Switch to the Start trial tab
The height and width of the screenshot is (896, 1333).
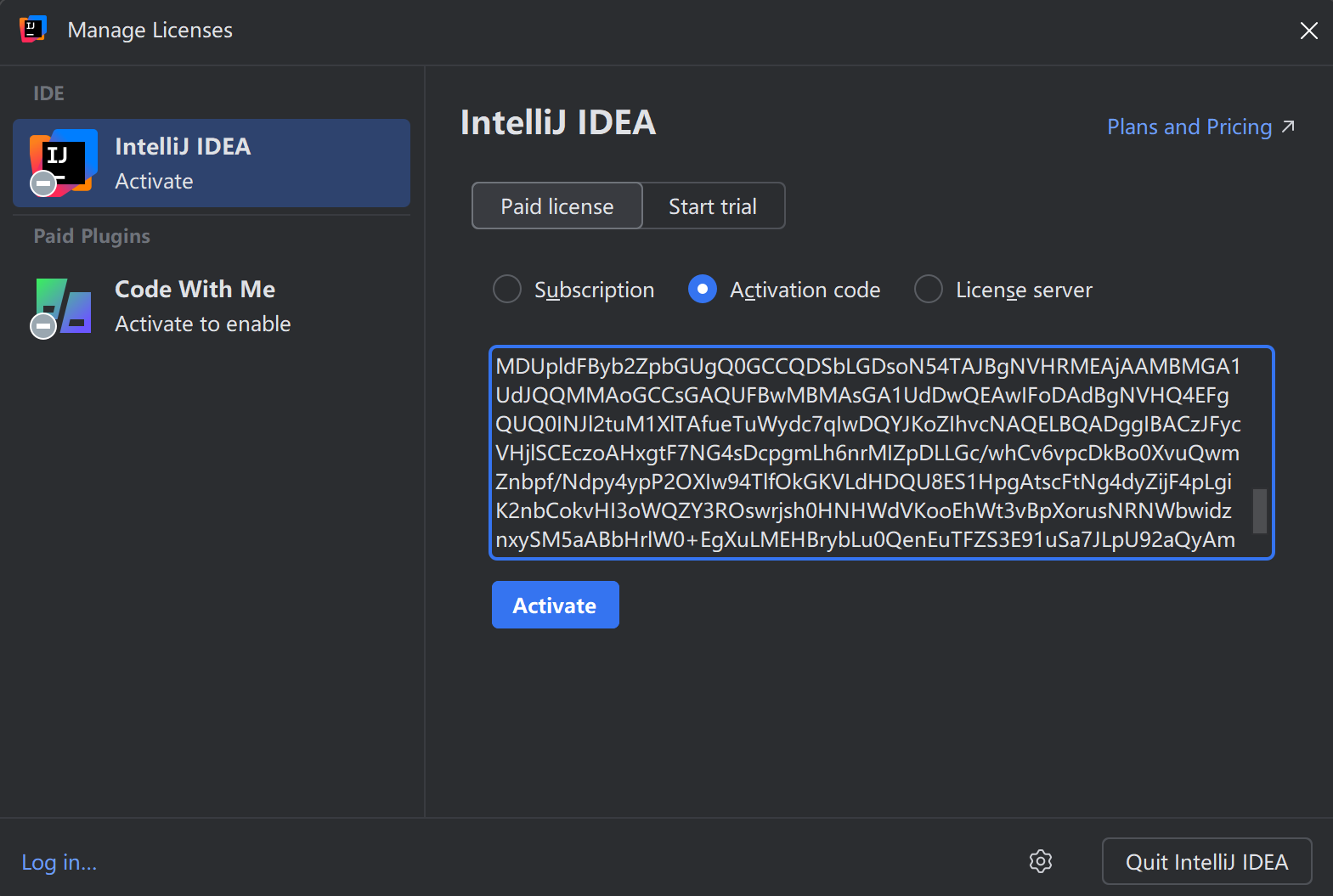[x=713, y=206]
